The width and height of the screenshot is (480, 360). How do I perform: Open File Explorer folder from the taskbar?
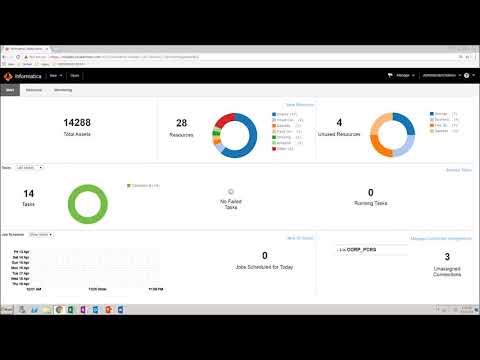[x=47, y=310]
